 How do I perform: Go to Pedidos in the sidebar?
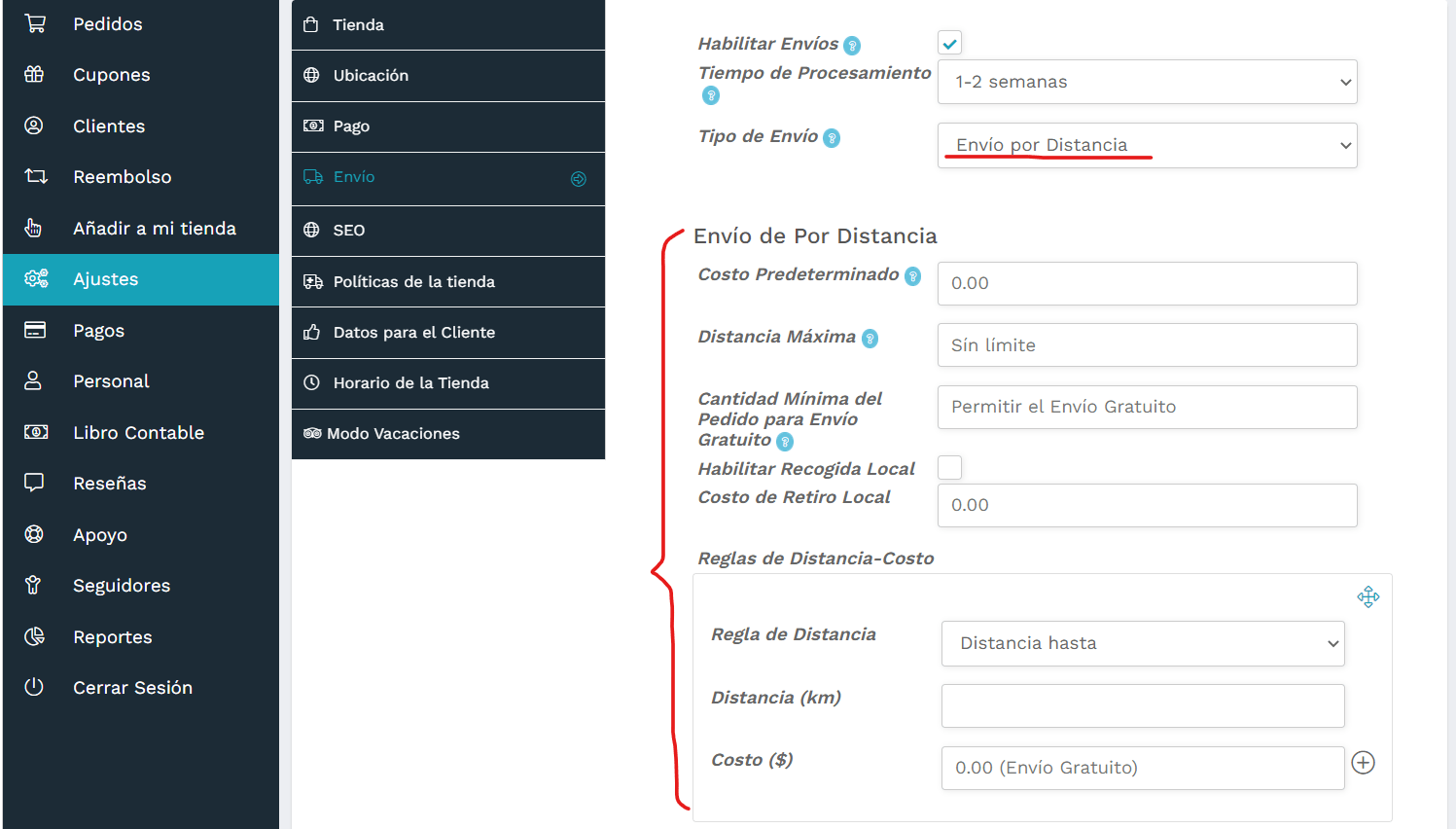pyautogui.click(x=107, y=24)
